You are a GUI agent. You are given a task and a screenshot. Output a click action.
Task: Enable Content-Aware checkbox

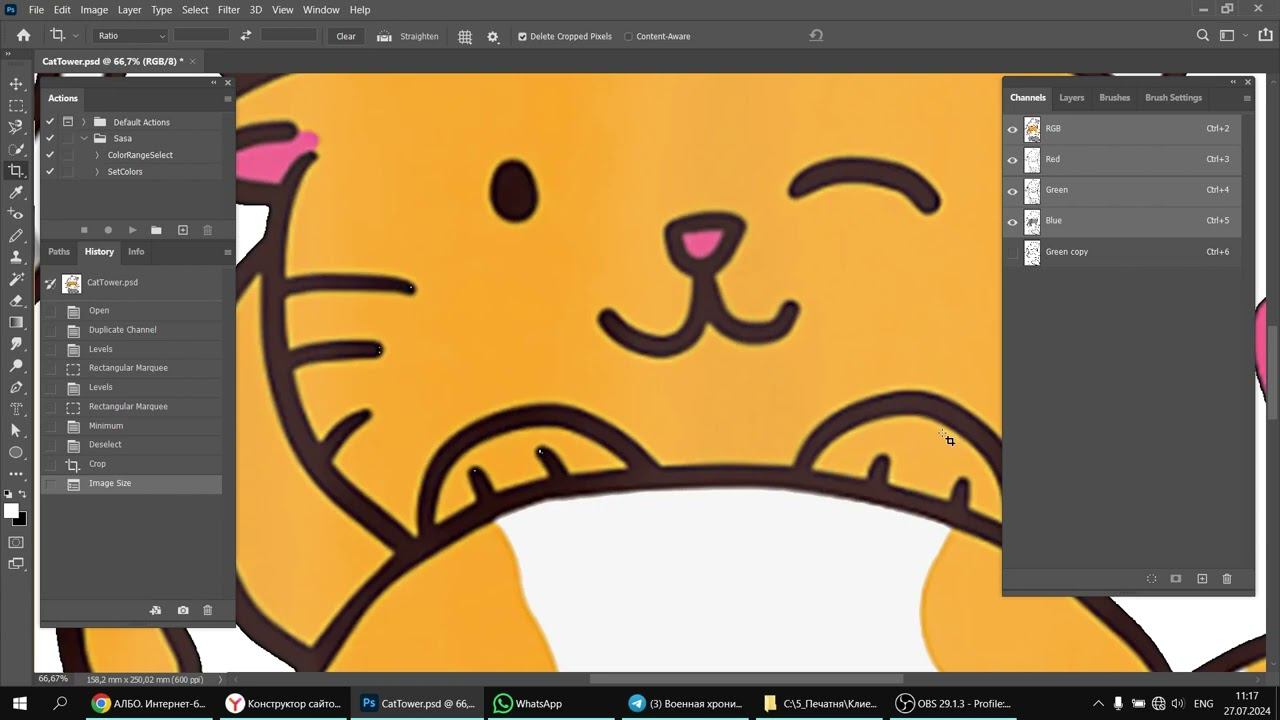[x=628, y=37]
